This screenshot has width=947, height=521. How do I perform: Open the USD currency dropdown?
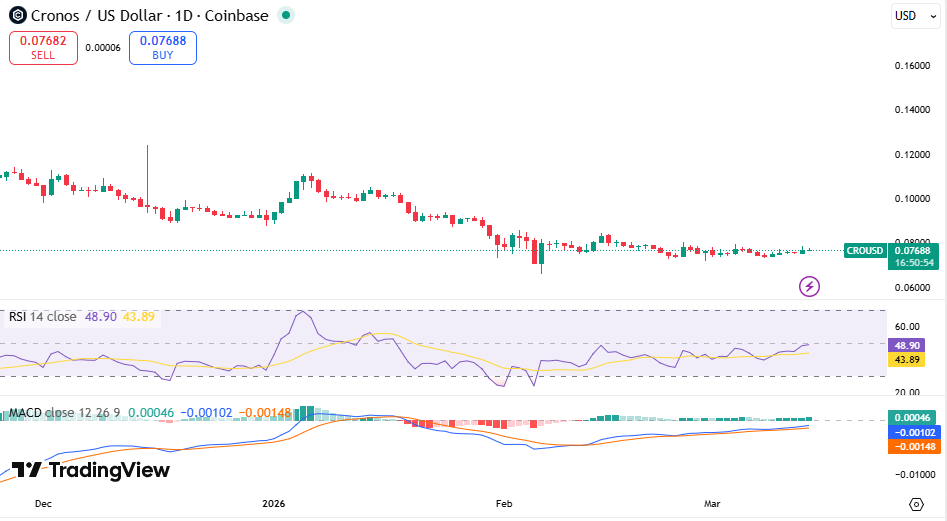tap(916, 16)
